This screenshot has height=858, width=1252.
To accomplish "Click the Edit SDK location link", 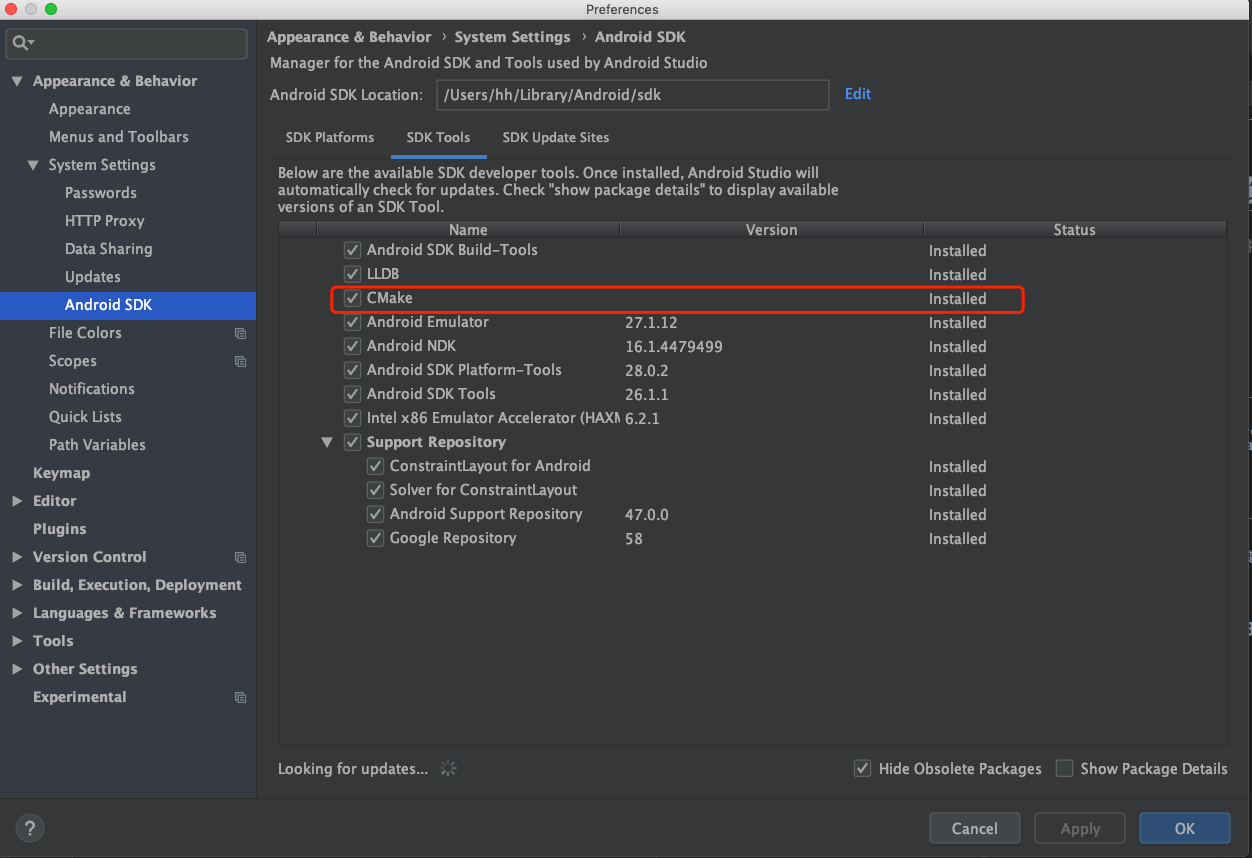I will pyautogui.click(x=858, y=94).
